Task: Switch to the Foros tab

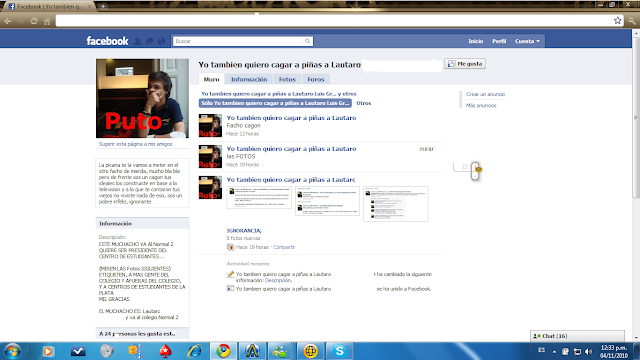Action: (x=316, y=79)
